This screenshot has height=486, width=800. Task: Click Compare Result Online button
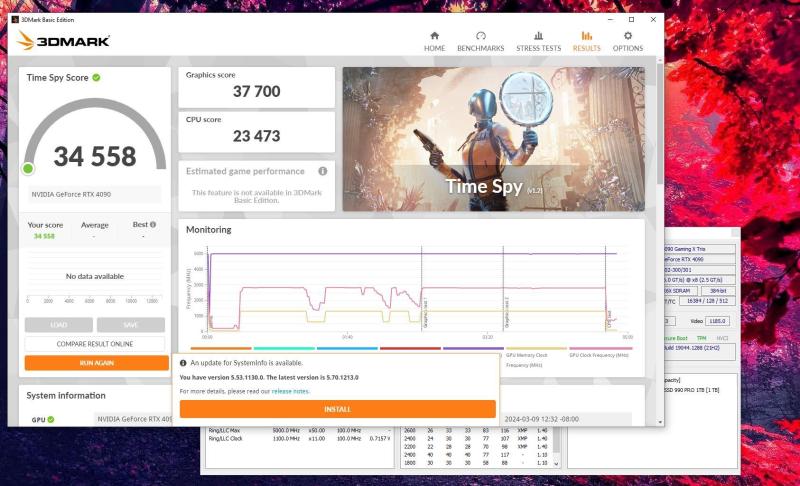(95, 344)
